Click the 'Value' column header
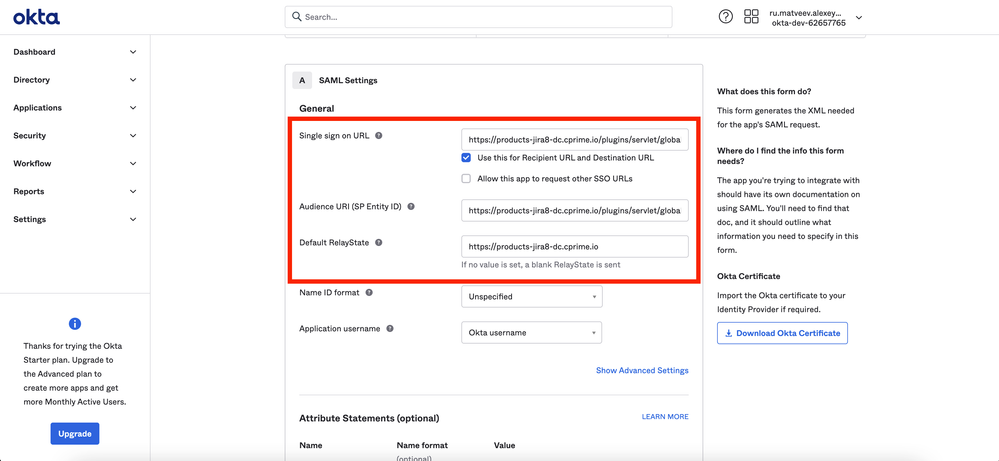Screen dimensions: 999x461 [x=504, y=445]
